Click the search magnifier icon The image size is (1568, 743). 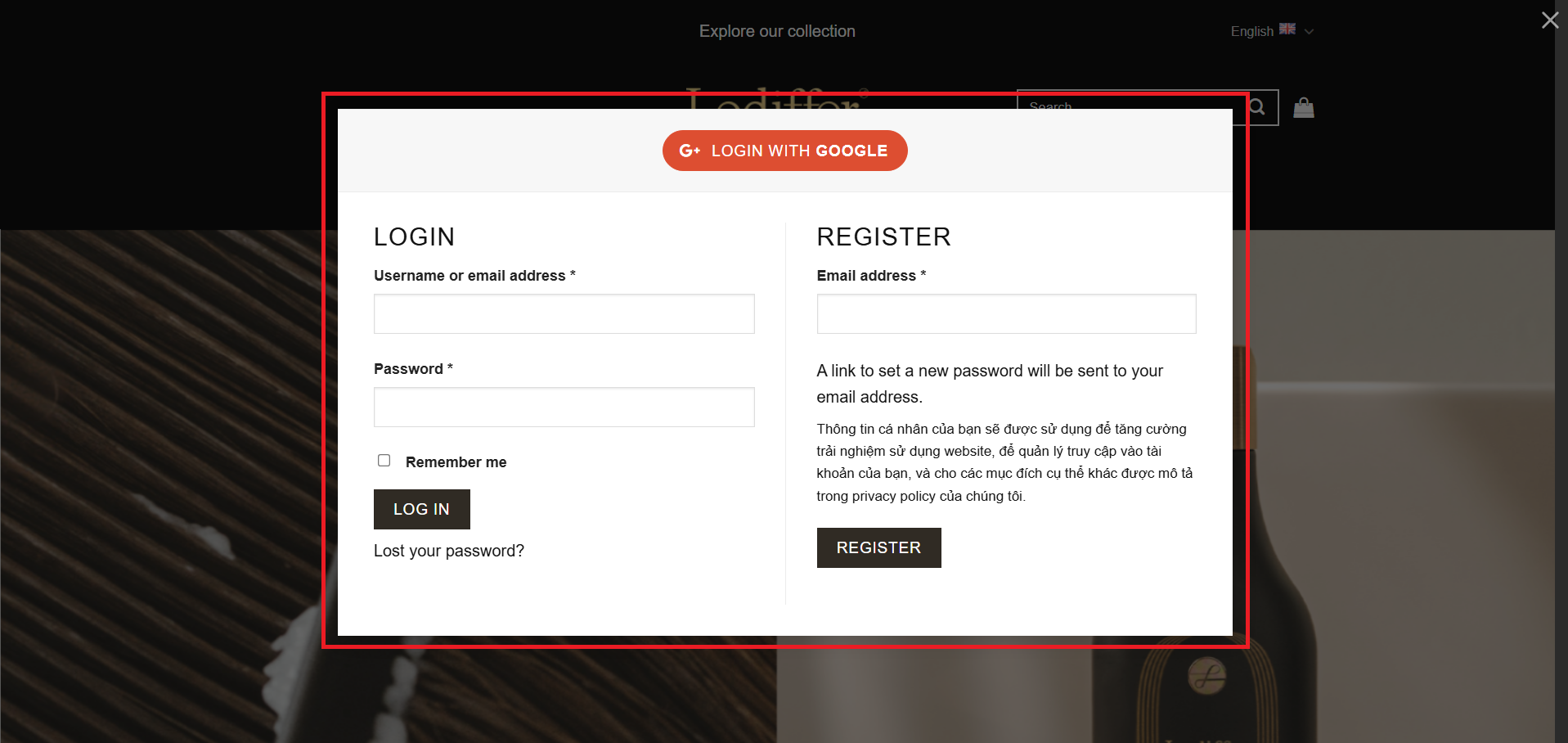[x=1259, y=107]
